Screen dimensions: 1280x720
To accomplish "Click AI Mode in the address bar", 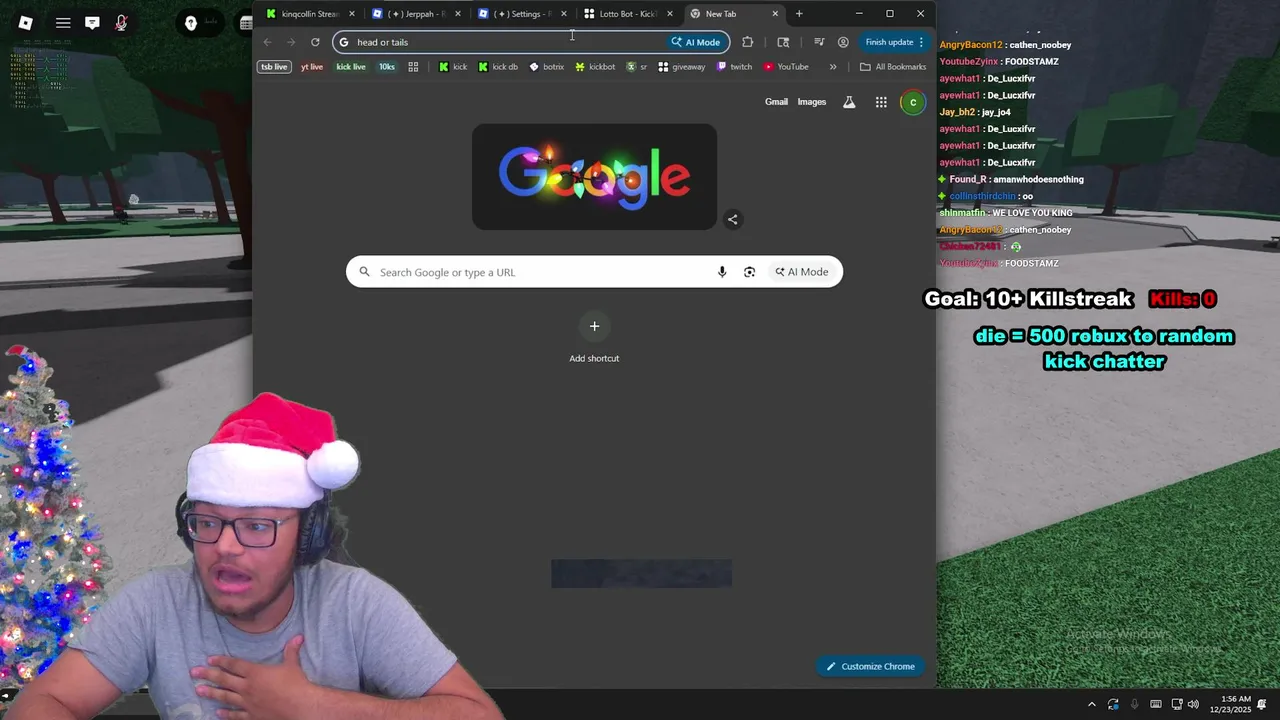I will (696, 42).
